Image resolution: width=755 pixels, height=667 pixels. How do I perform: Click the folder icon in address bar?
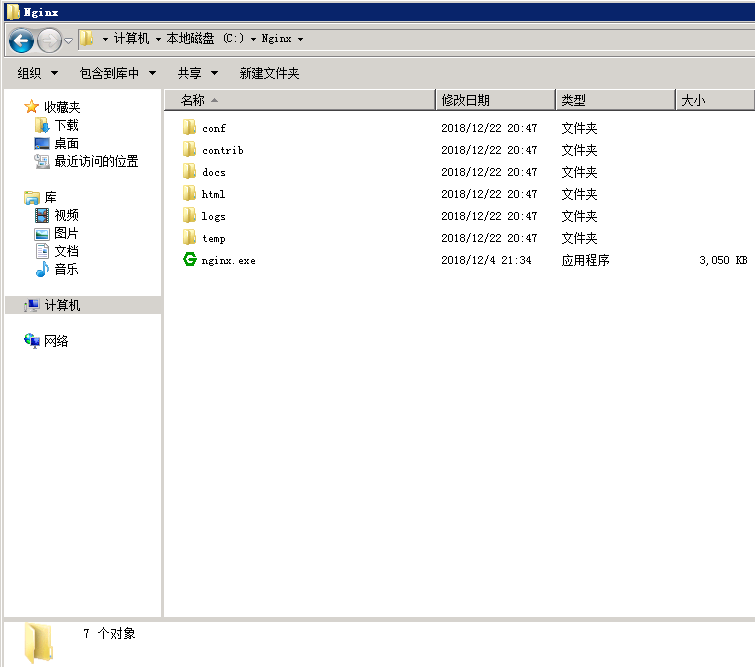pos(87,39)
